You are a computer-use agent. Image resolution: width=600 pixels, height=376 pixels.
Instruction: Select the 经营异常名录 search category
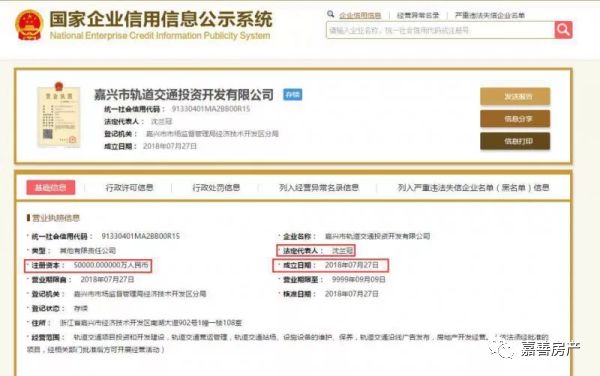click(x=418, y=15)
